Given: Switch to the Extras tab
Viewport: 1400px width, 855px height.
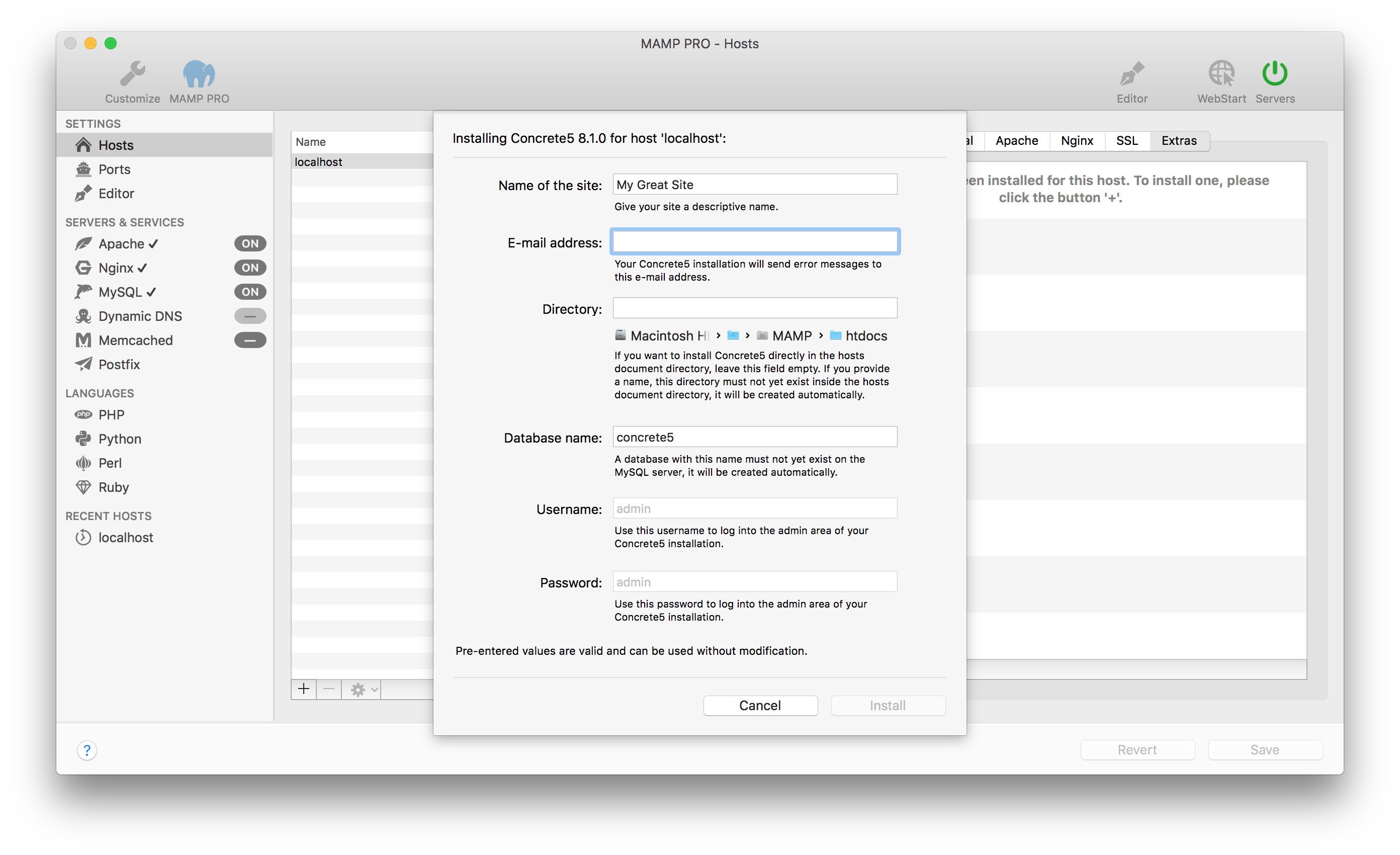Looking at the screenshot, I should click(1179, 141).
